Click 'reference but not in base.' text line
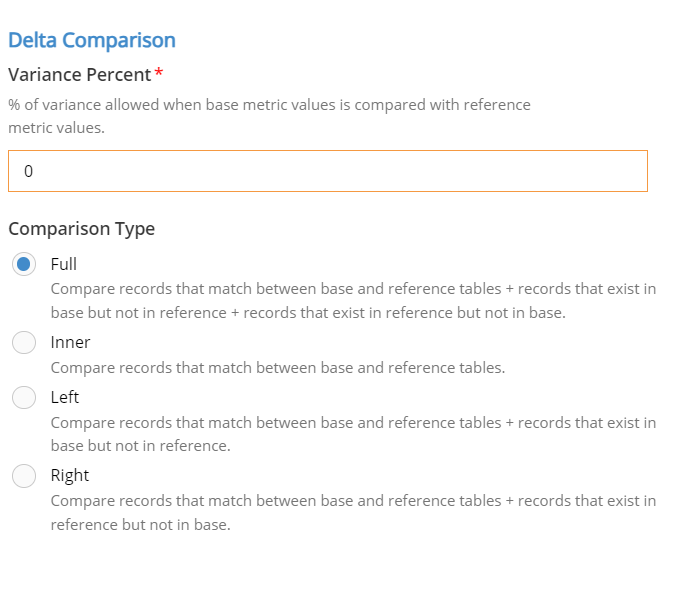 pos(141,524)
